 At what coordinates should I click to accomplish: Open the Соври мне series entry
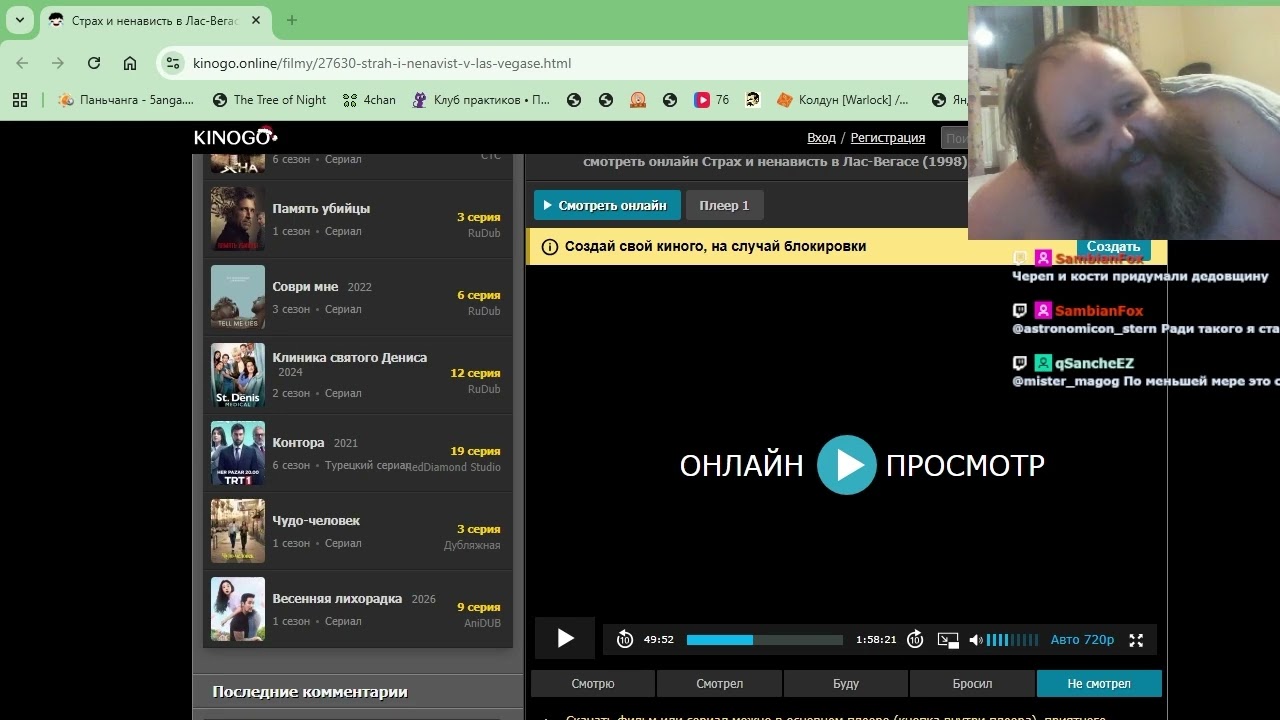(357, 297)
